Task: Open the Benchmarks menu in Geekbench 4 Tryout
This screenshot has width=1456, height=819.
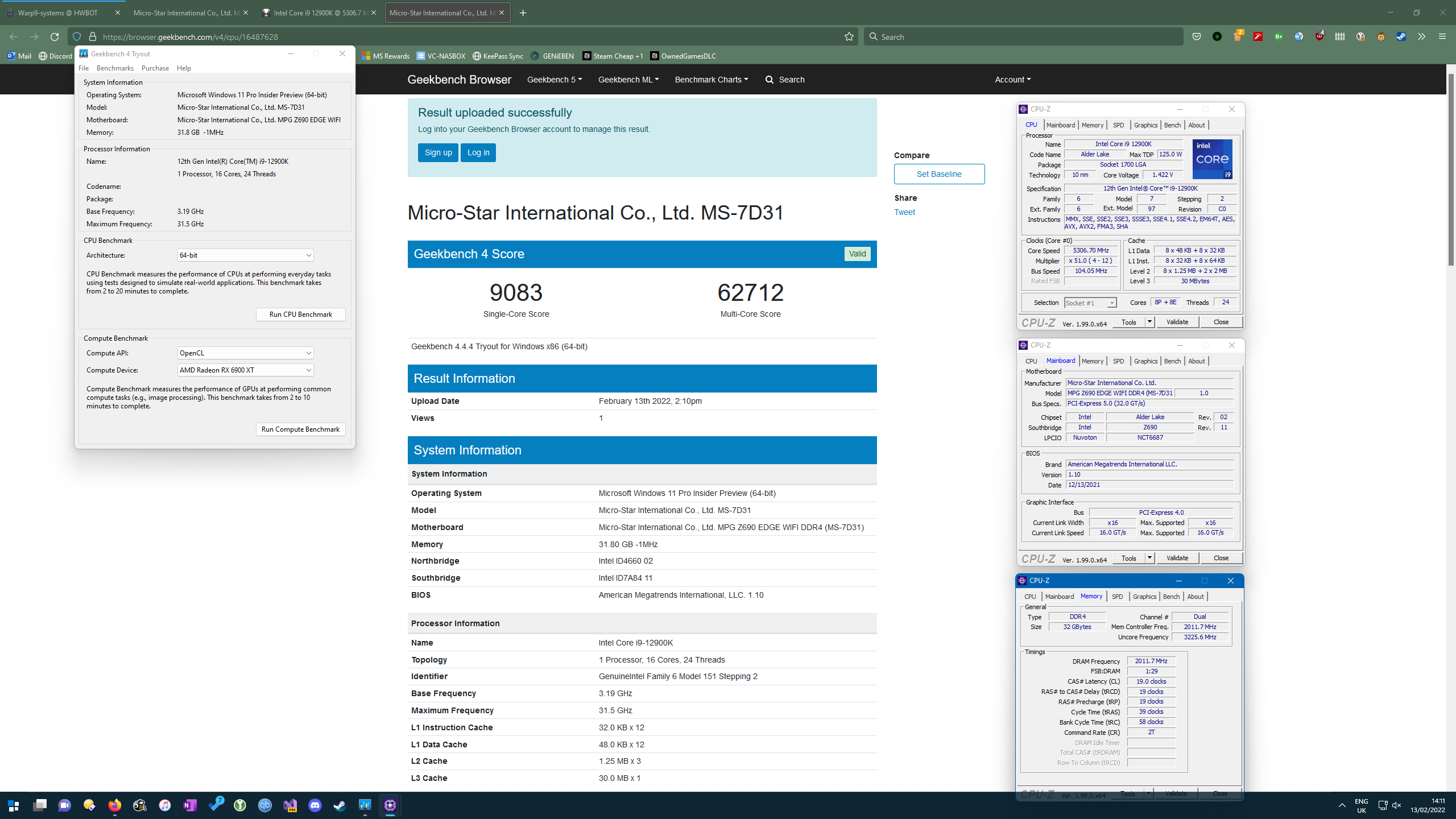Action: click(115, 68)
